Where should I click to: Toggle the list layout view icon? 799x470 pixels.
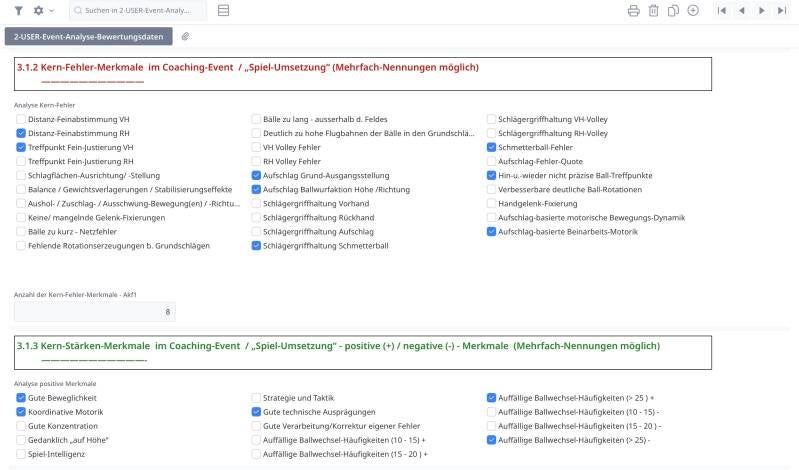pyautogui.click(x=223, y=10)
